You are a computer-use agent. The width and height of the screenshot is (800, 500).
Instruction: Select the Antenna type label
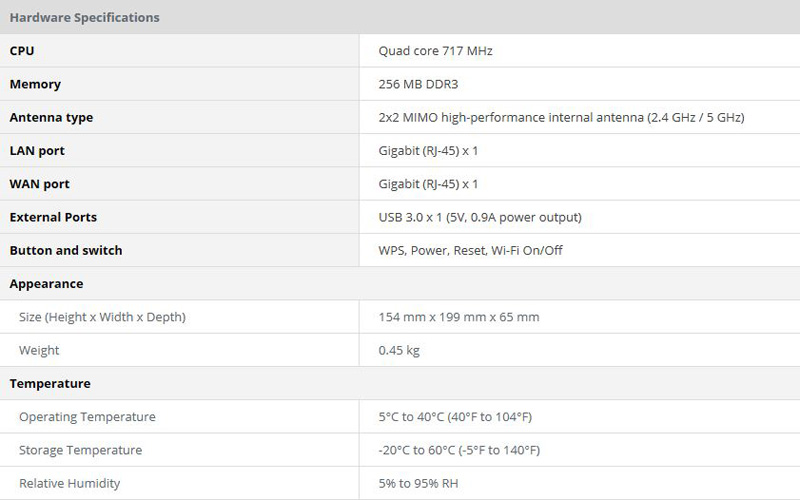(x=51, y=117)
